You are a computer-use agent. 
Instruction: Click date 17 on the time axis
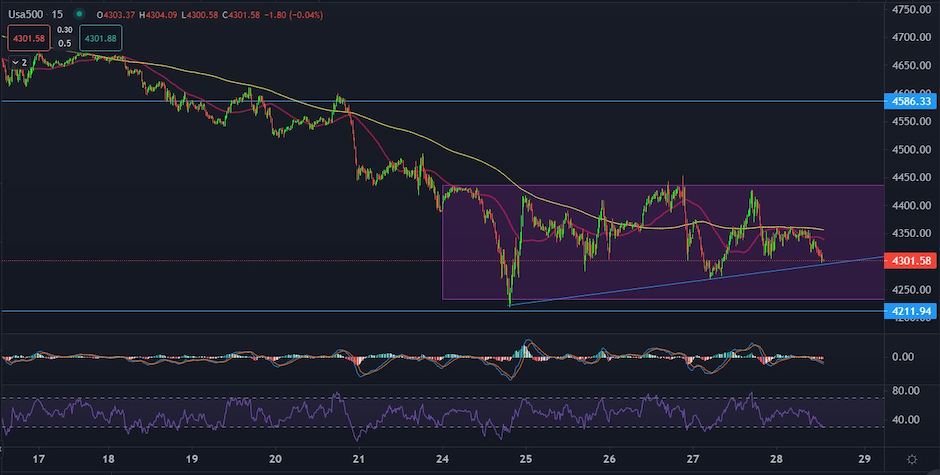(39, 459)
